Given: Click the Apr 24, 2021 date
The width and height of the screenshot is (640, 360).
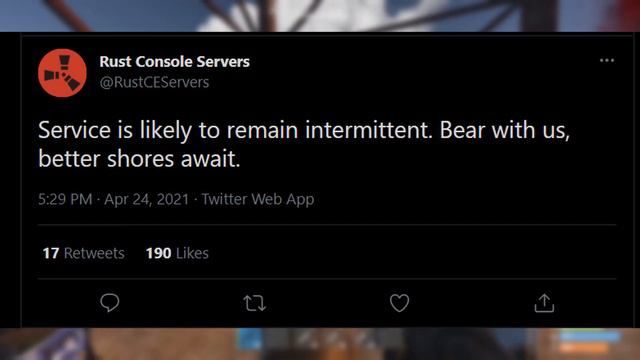Looking at the screenshot, I should tap(147, 199).
